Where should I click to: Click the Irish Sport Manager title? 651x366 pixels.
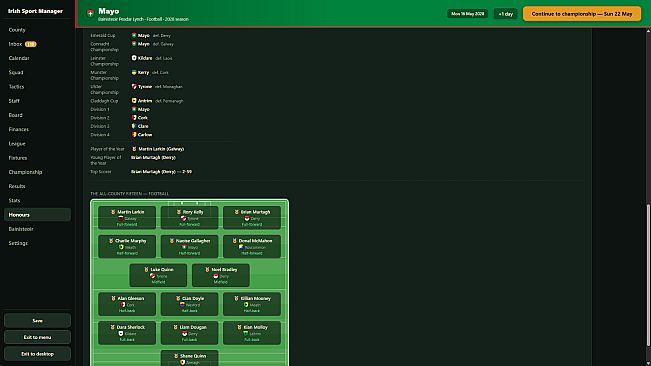point(35,11)
